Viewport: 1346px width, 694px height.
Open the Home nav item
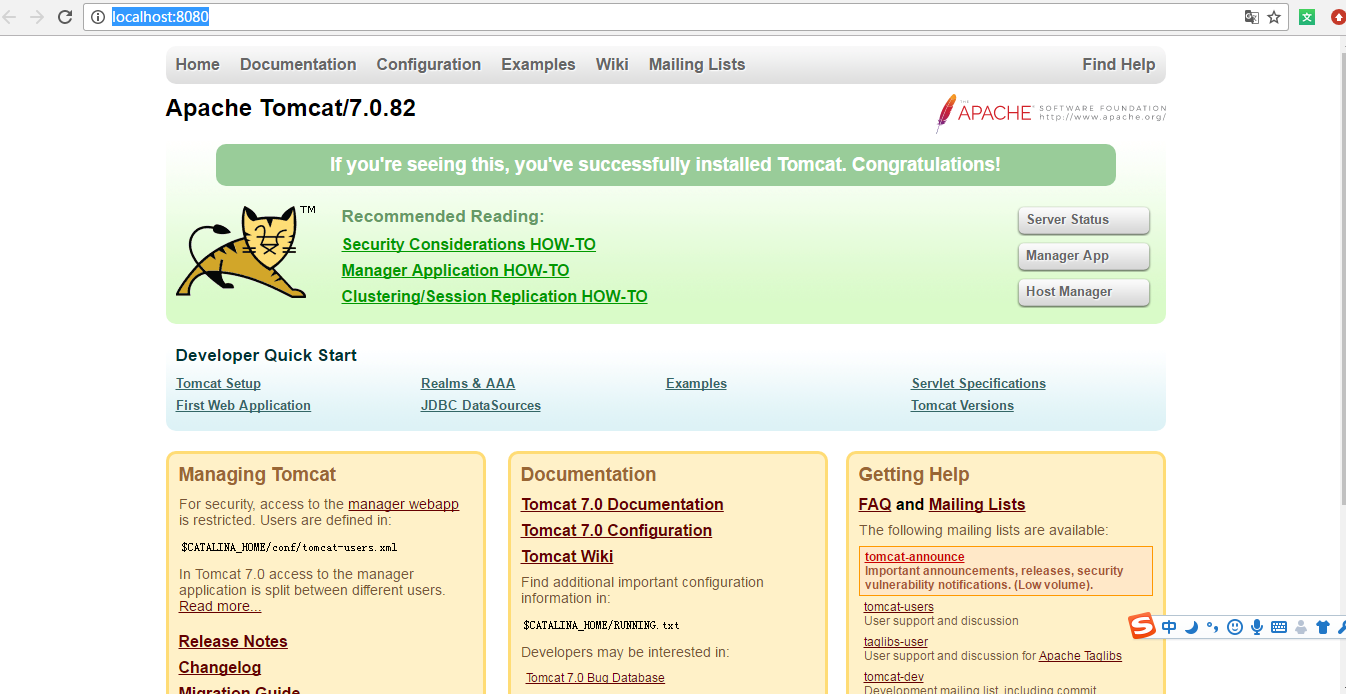tap(198, 64)
